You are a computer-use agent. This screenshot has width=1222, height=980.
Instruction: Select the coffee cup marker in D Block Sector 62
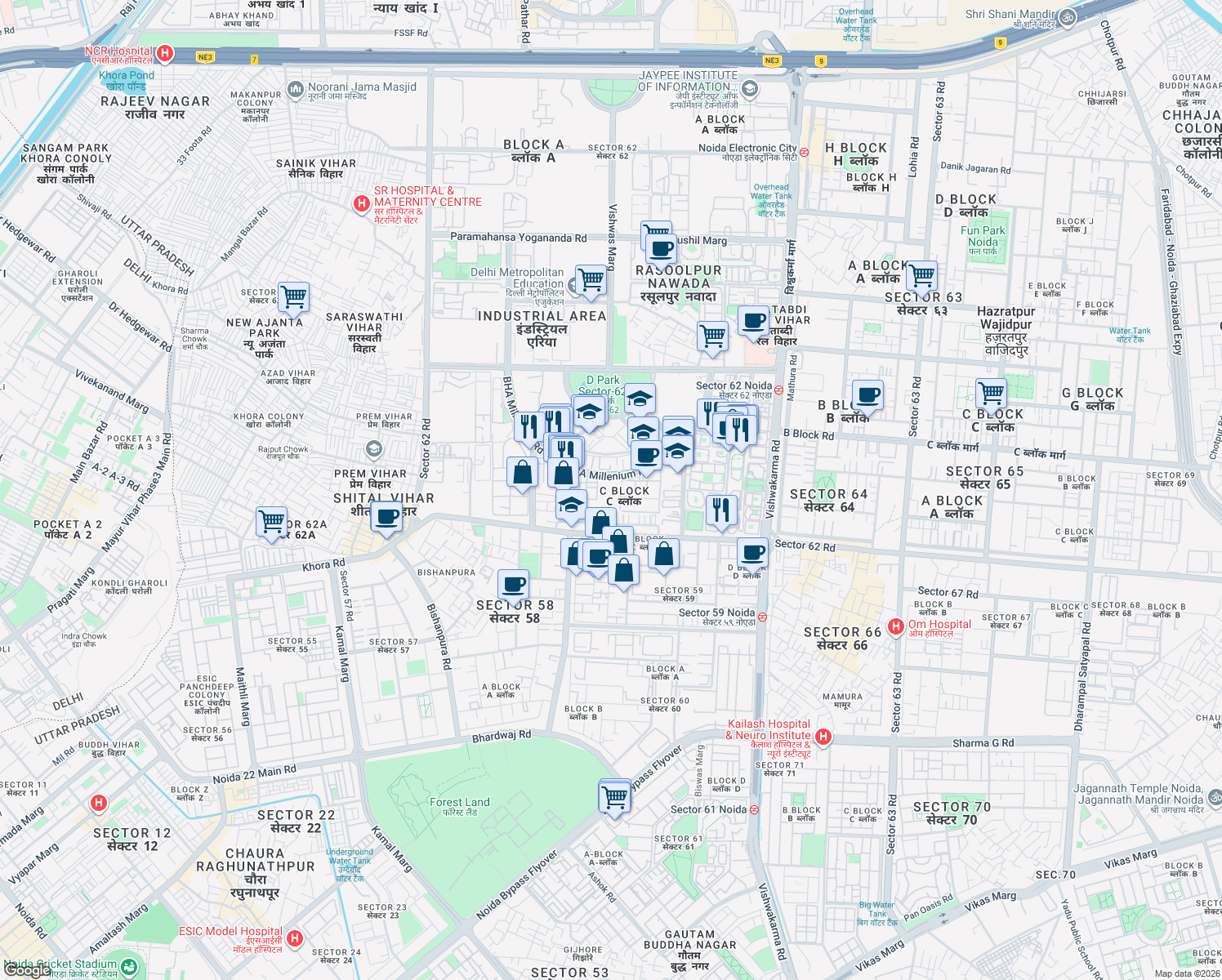(752, 553)
